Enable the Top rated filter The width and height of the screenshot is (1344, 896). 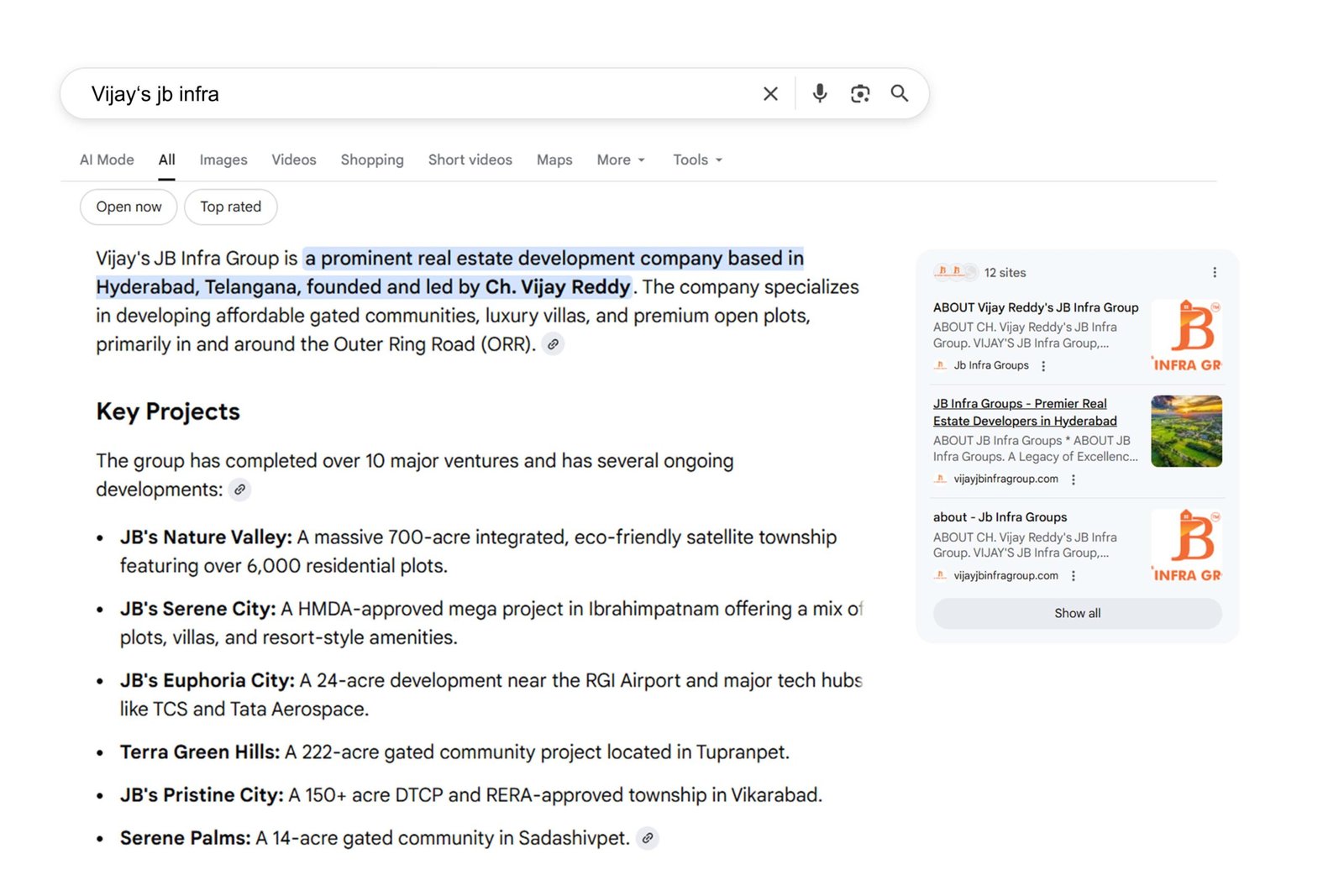coord(230,207)
